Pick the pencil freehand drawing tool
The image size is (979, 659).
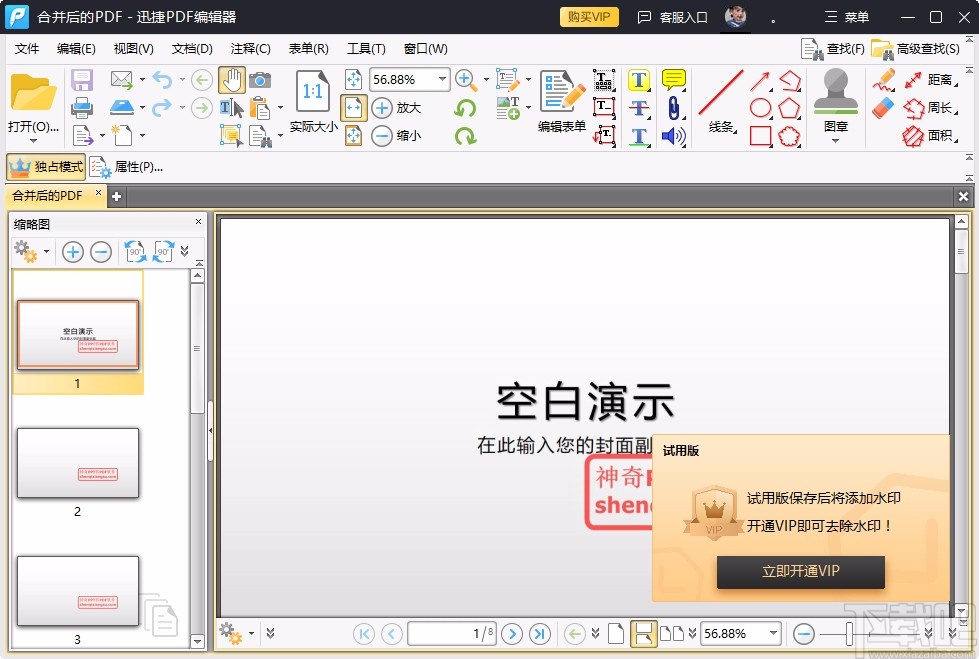(x=885, y=80)
